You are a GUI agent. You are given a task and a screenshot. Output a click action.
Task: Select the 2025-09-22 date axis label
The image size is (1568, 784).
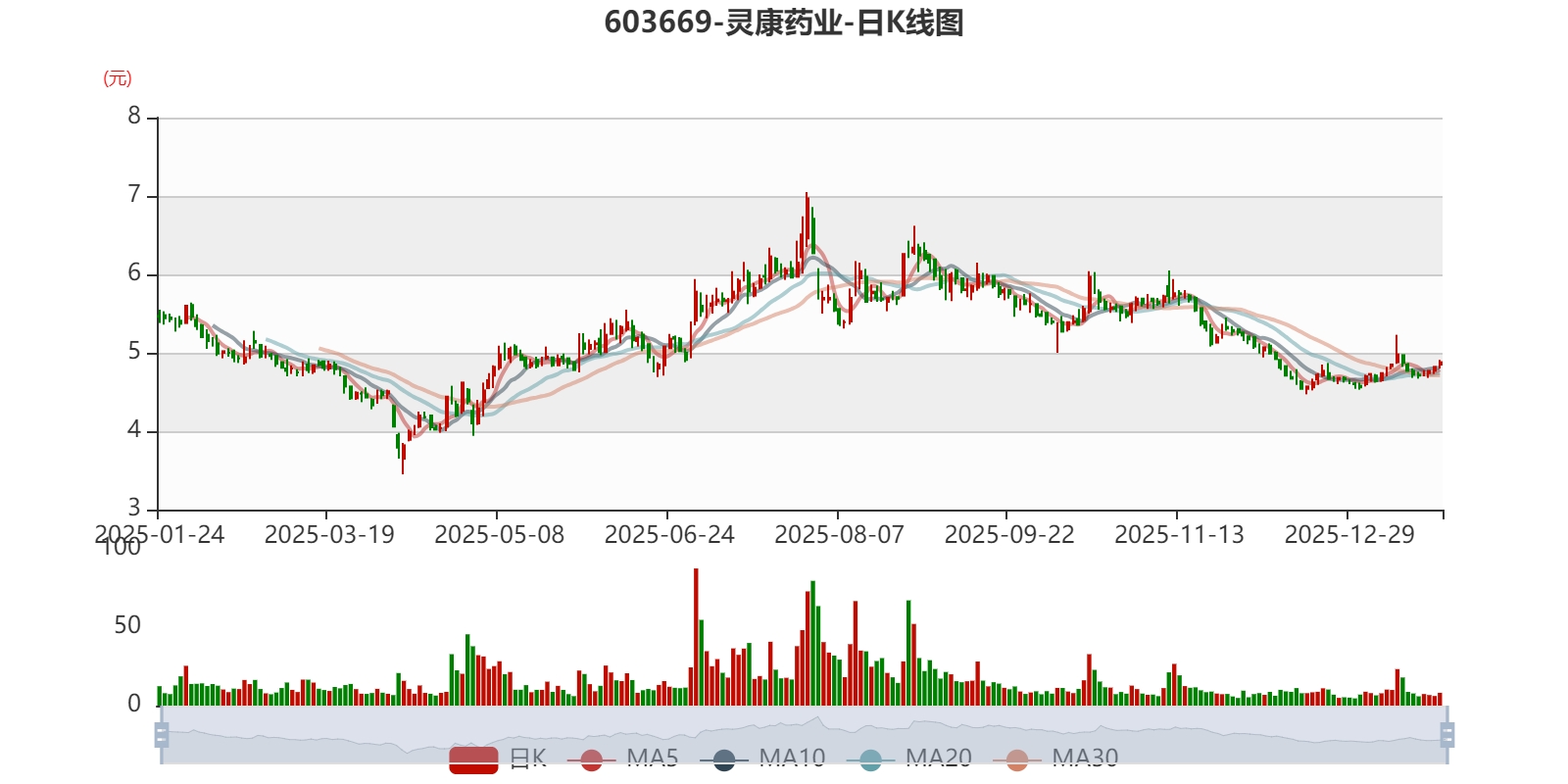click(x=1009, y=535)
